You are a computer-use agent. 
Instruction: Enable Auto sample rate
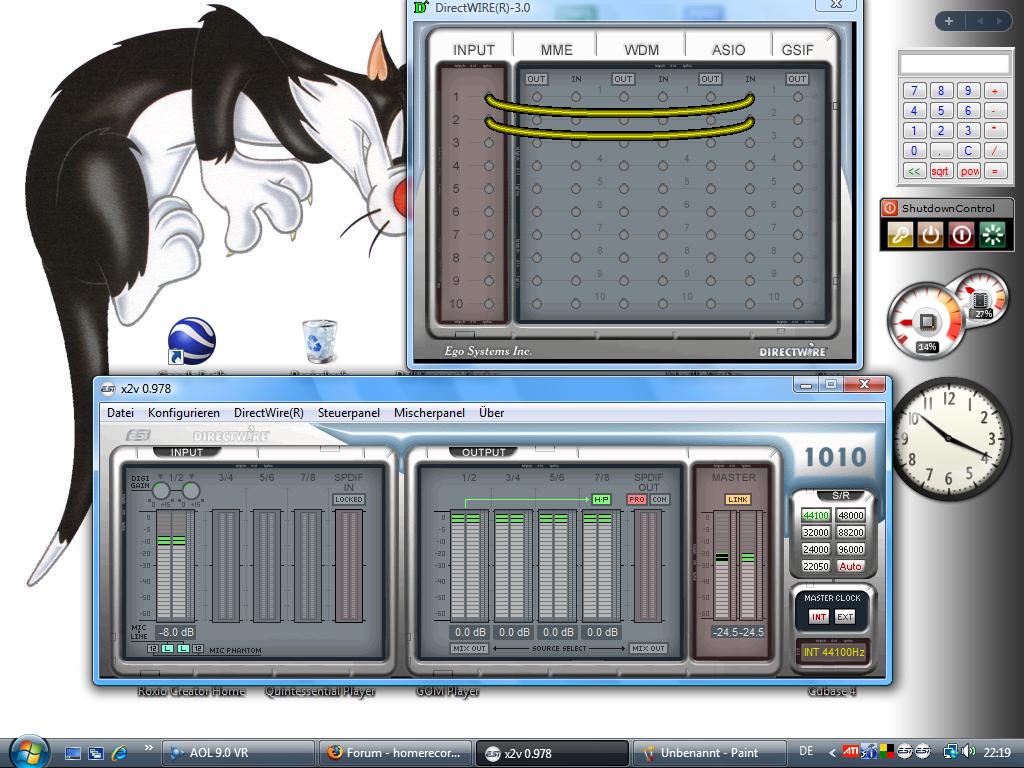(850, 566)
